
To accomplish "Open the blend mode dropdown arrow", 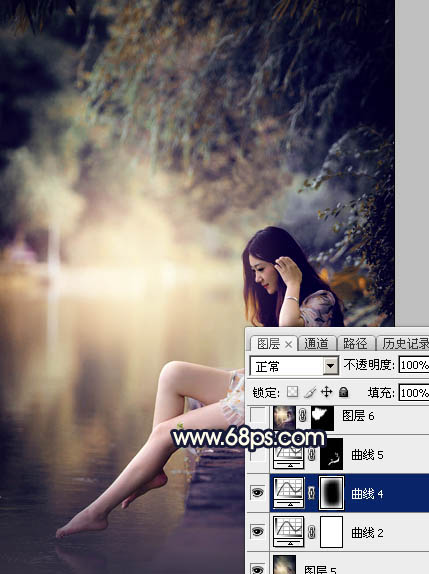I will [x=331, y=366].
